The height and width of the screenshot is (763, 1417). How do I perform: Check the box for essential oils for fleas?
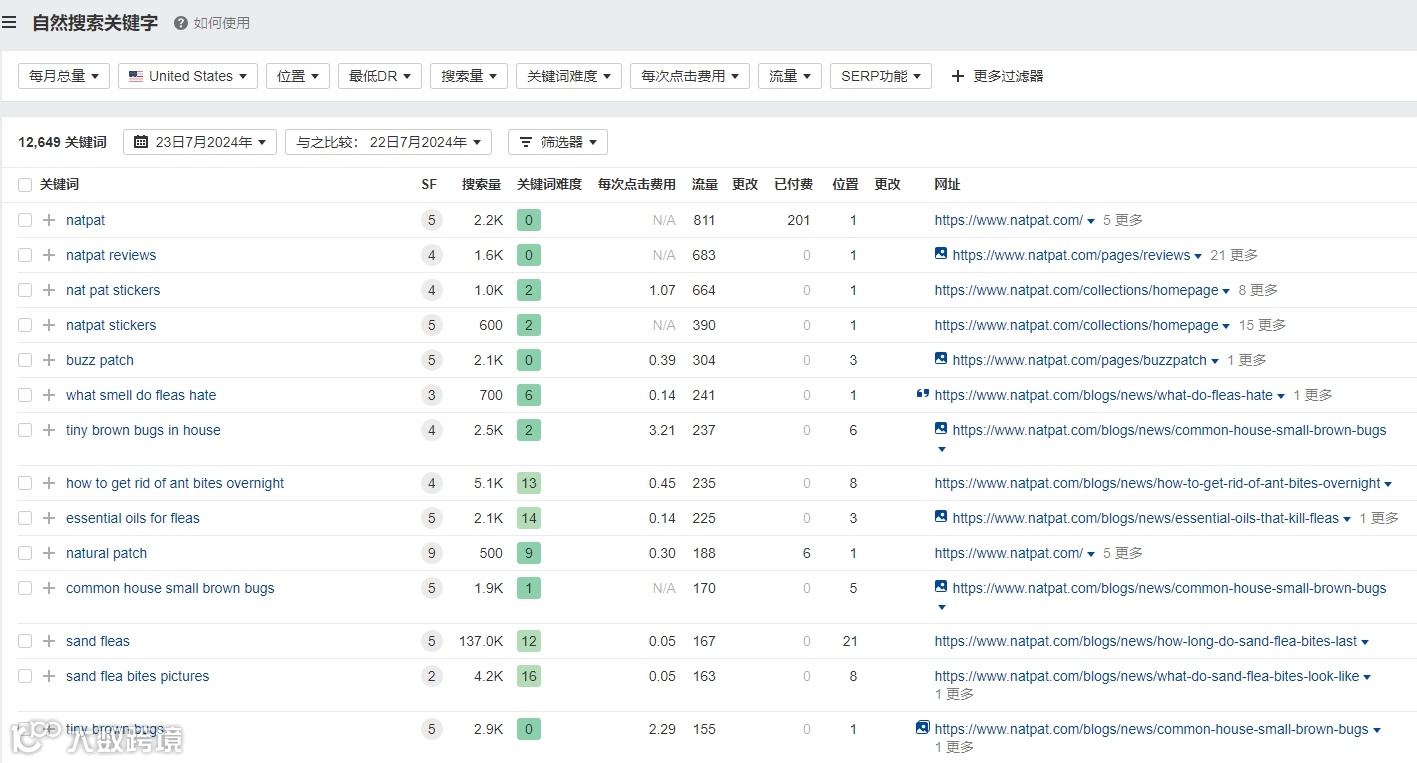click(x=25, y=518)
